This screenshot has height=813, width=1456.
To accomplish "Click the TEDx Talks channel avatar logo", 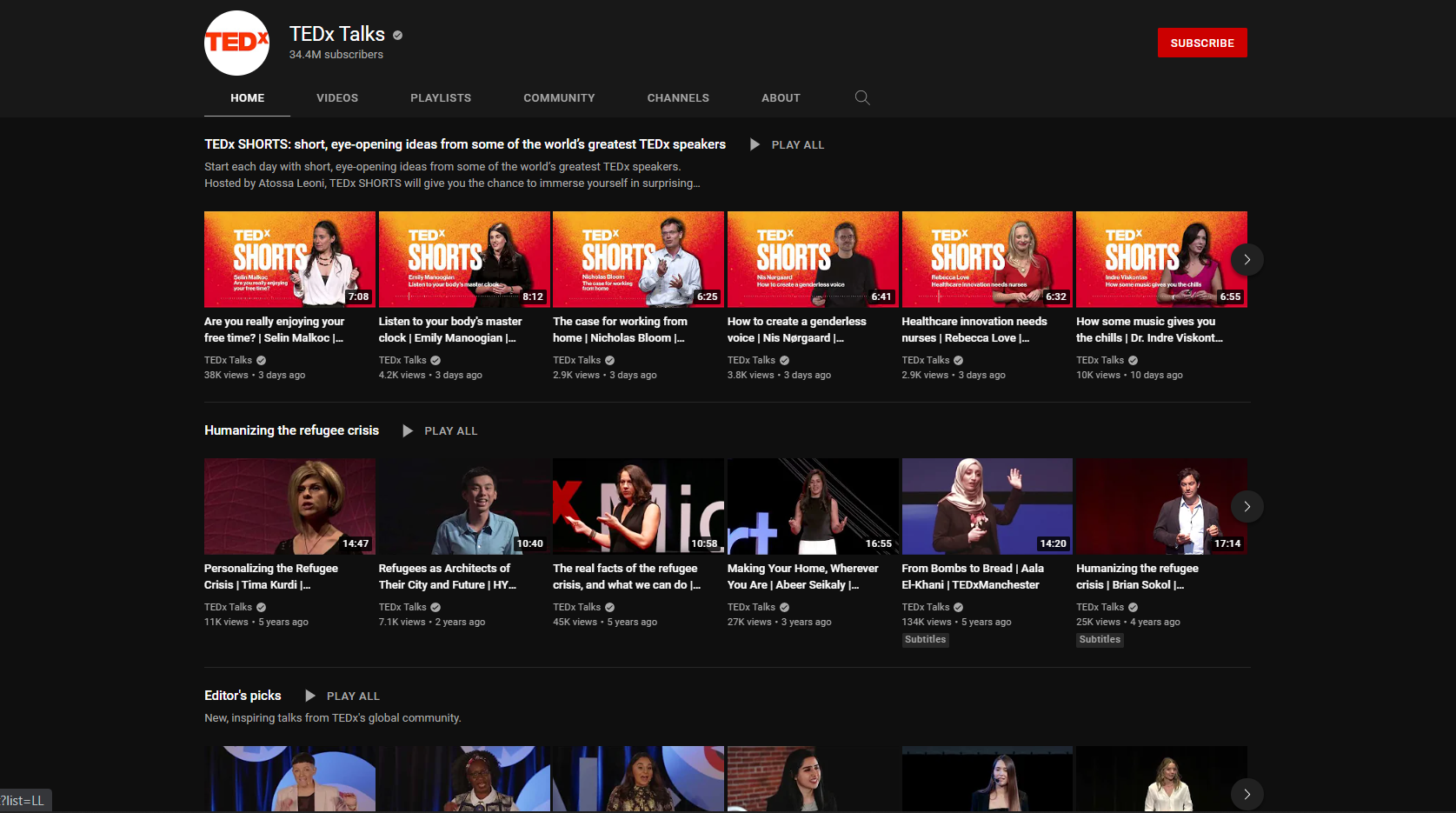I will click(236, 43).
